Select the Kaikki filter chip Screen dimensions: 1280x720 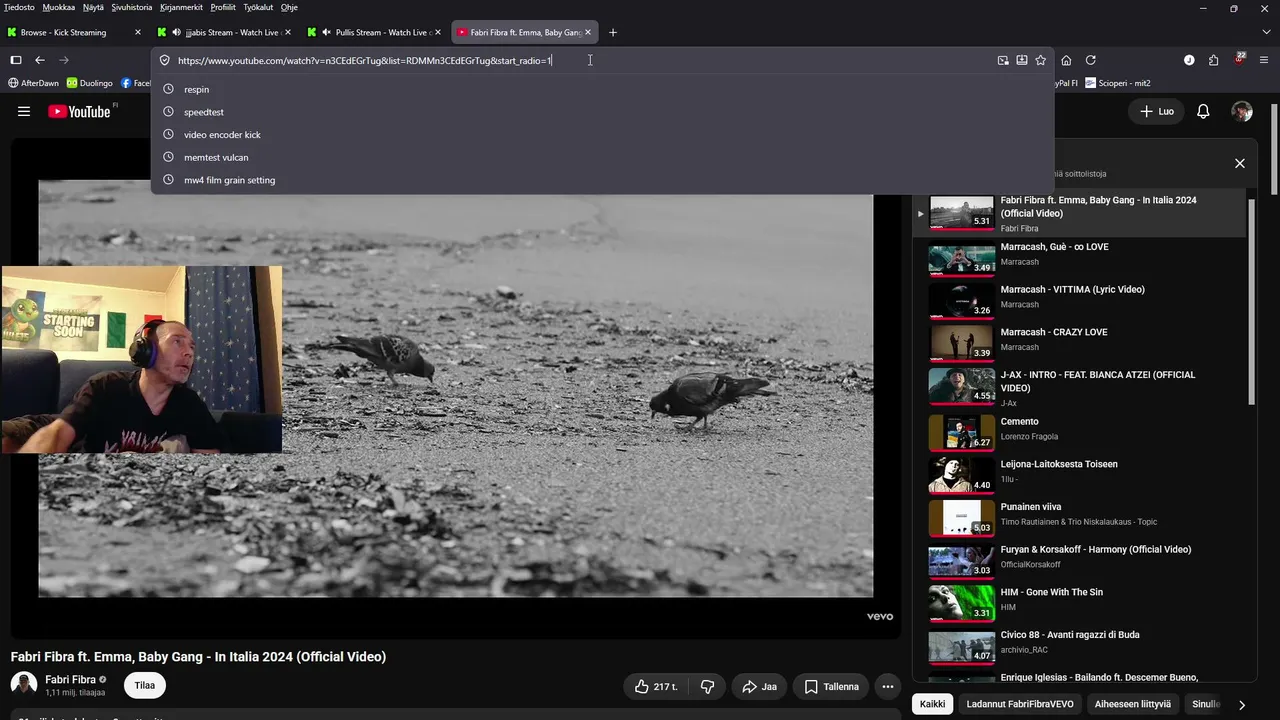click(932, 704)
